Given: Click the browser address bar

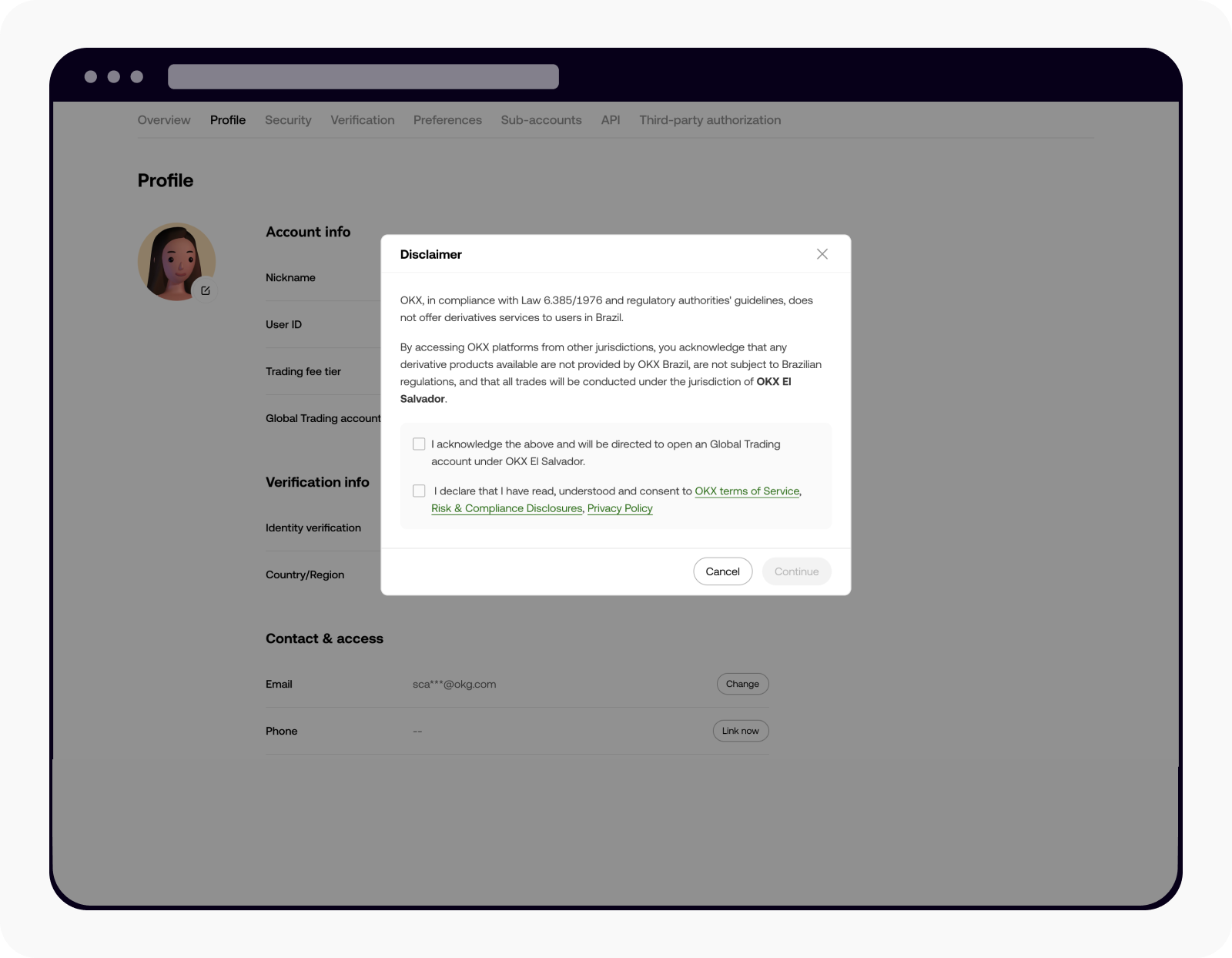Looking at the screenshot, I should pos(363,77).
